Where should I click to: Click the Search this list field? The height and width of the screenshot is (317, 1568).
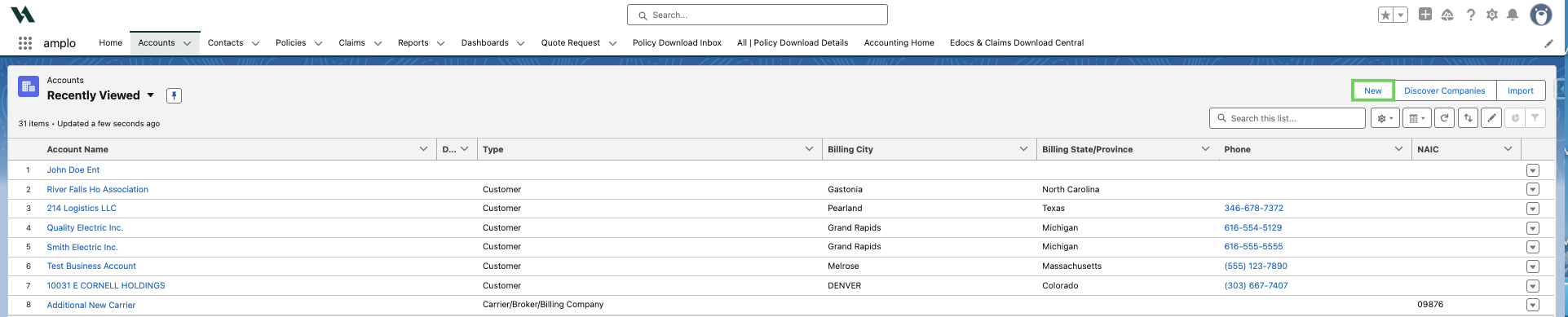tap(1288, 118)
